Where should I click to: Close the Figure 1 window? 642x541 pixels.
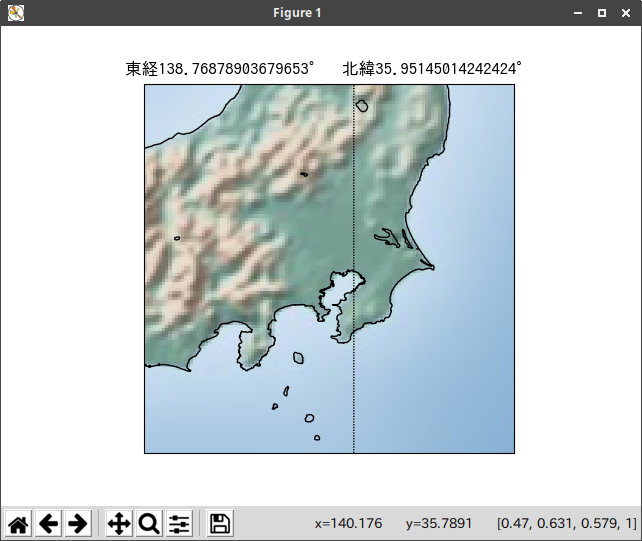626,13
